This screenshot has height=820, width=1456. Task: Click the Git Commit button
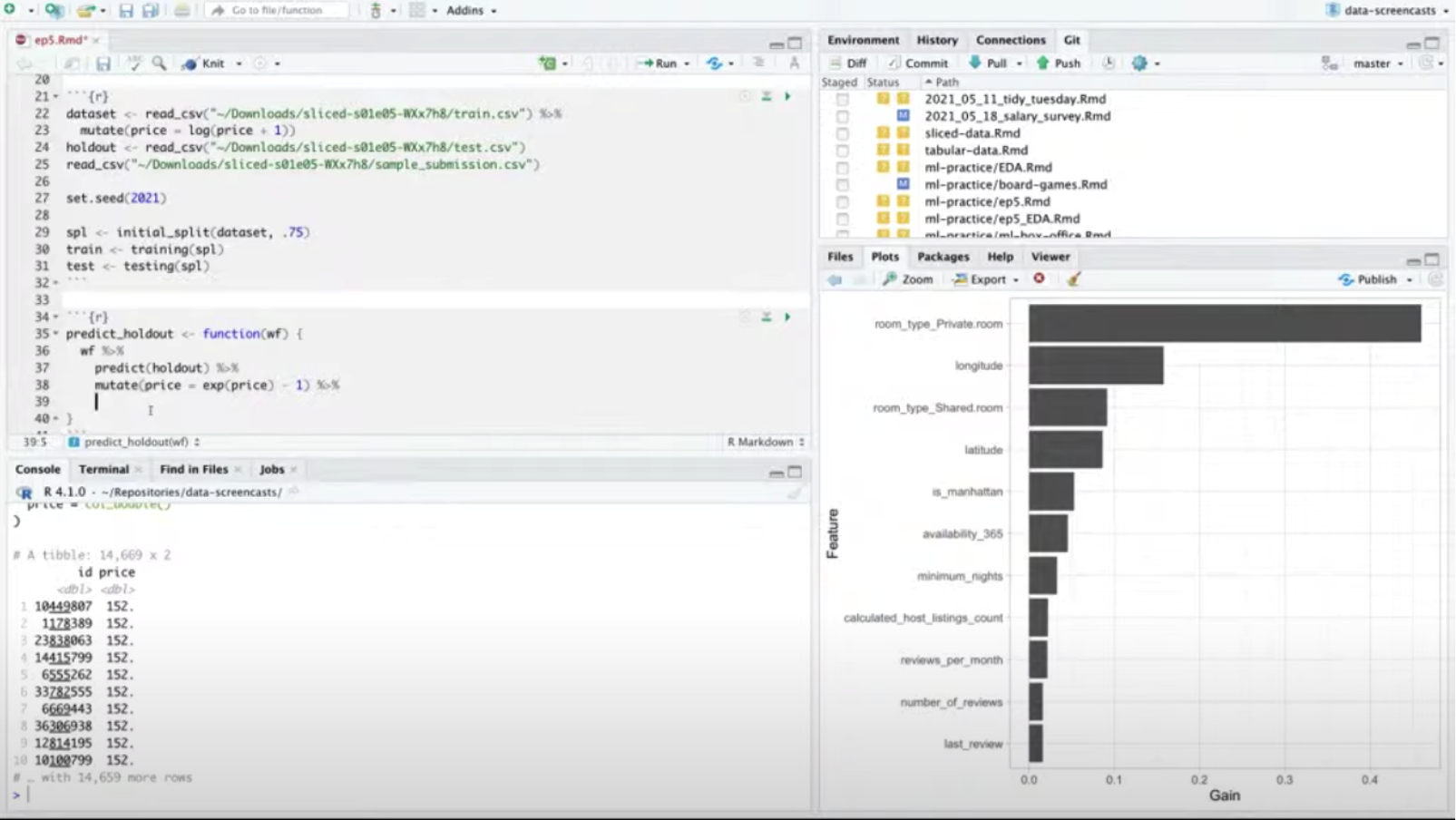click(x=917, y=63)
